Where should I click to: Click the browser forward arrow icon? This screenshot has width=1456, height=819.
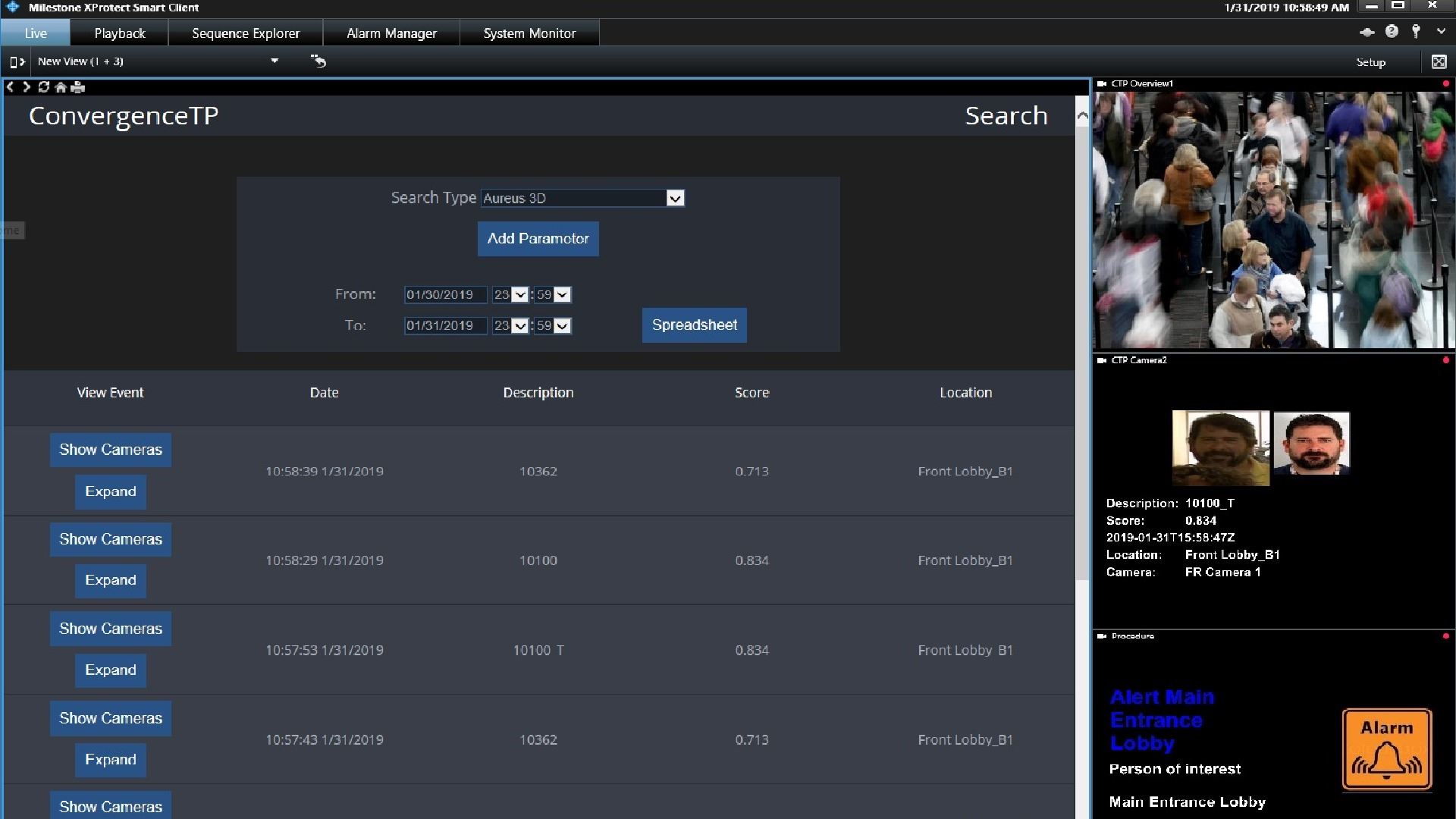(27, 87)
